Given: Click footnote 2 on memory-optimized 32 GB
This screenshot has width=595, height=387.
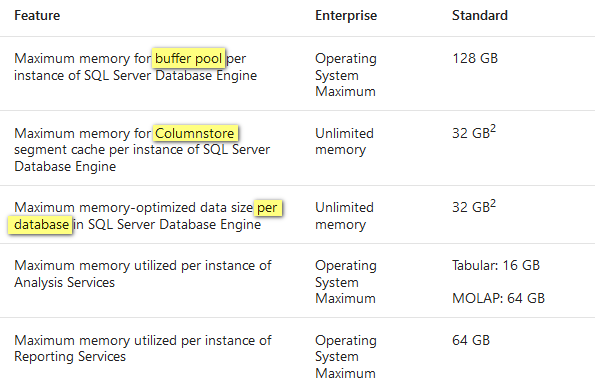Looking at the screenshot, I should point(493,203).
